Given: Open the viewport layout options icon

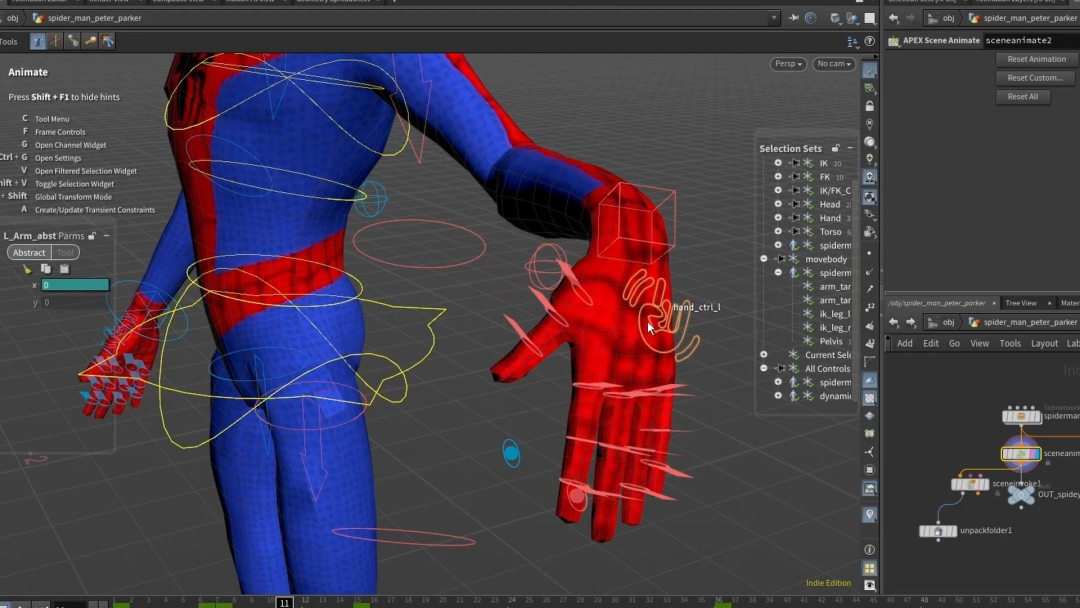Looking at the screenshot, I should 853,42.
